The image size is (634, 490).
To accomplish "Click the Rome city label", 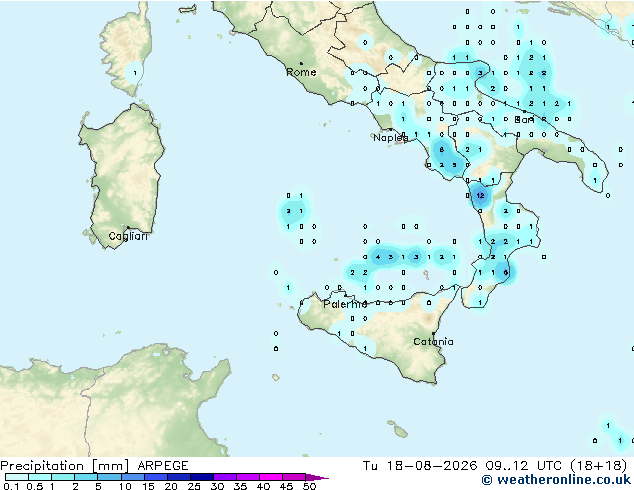I will pos(301,72).
